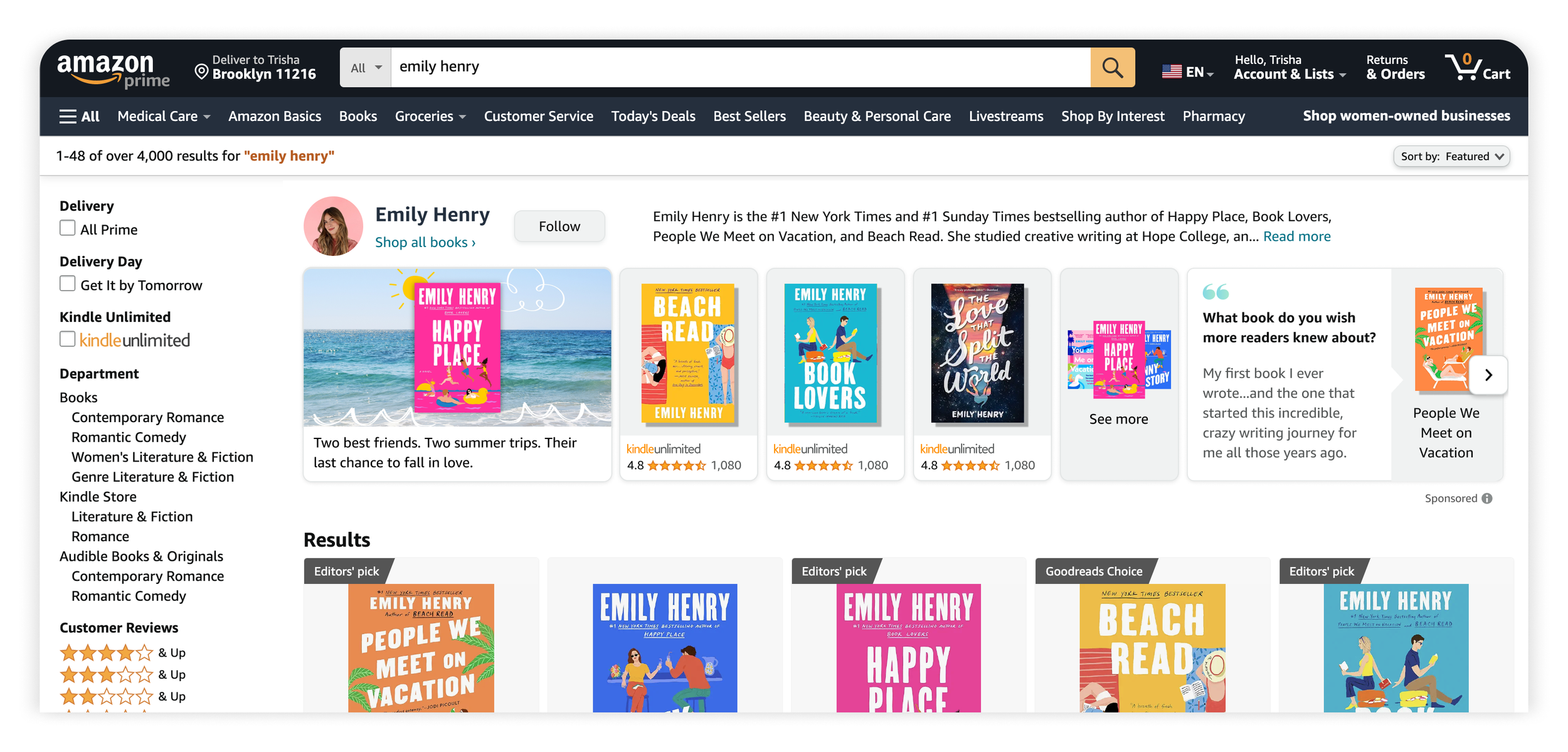The height and width of the screenshot is (752, 1568).
Task: Click the Sponsored info icon
Action: pos(1487,498)
